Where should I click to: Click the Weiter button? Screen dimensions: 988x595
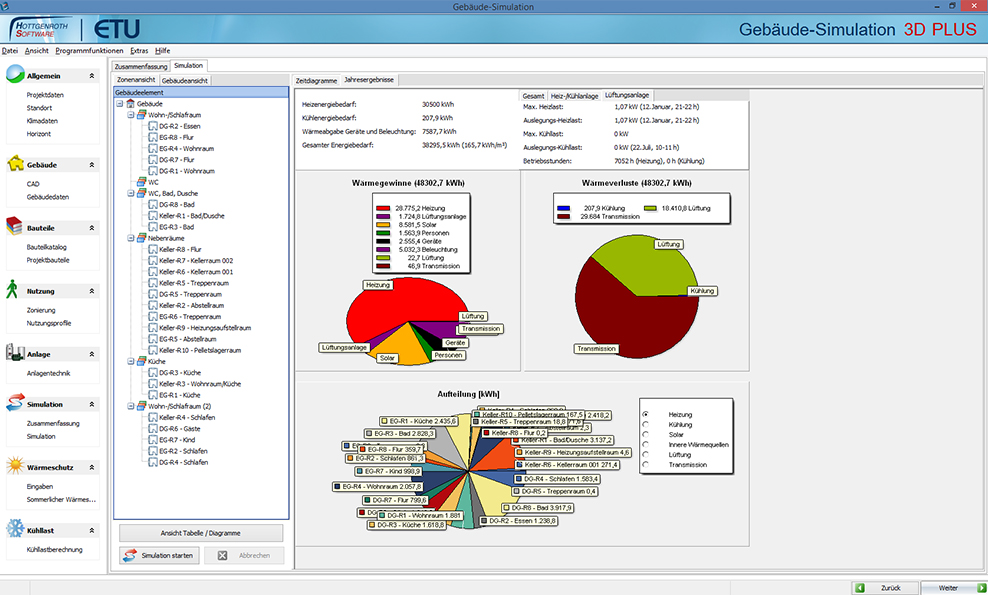951,587
